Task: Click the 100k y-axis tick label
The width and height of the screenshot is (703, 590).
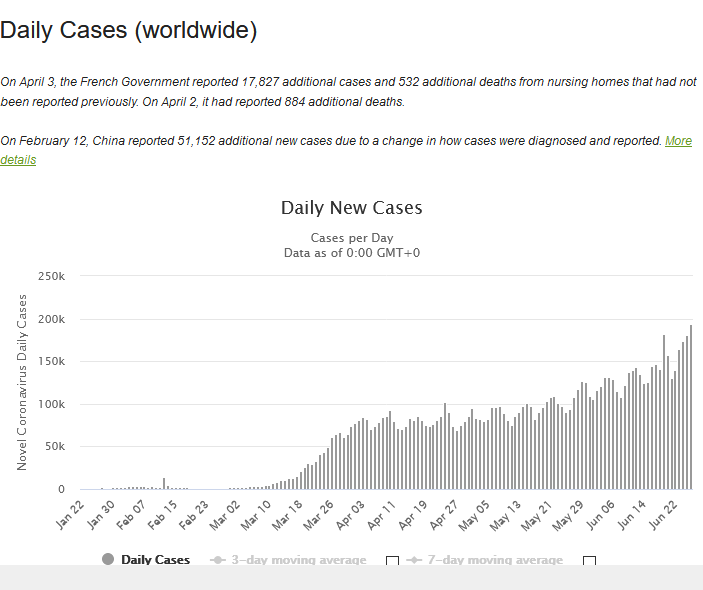Action: (x=51, y=405)
